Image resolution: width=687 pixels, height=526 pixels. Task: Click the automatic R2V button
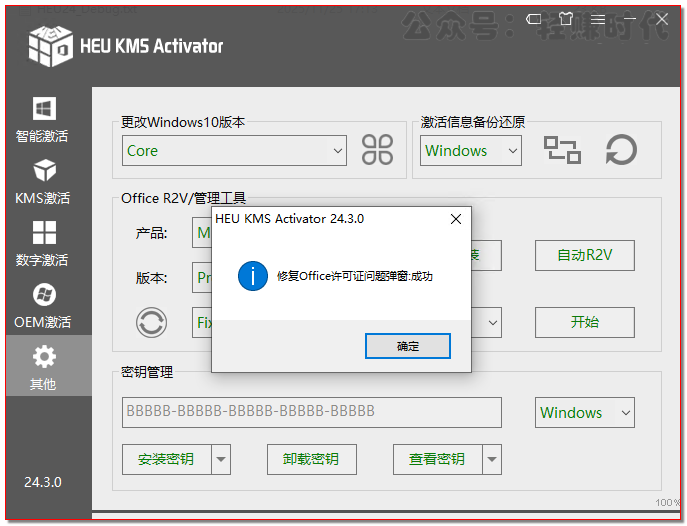pyautogui.click(x=584, y=255)
